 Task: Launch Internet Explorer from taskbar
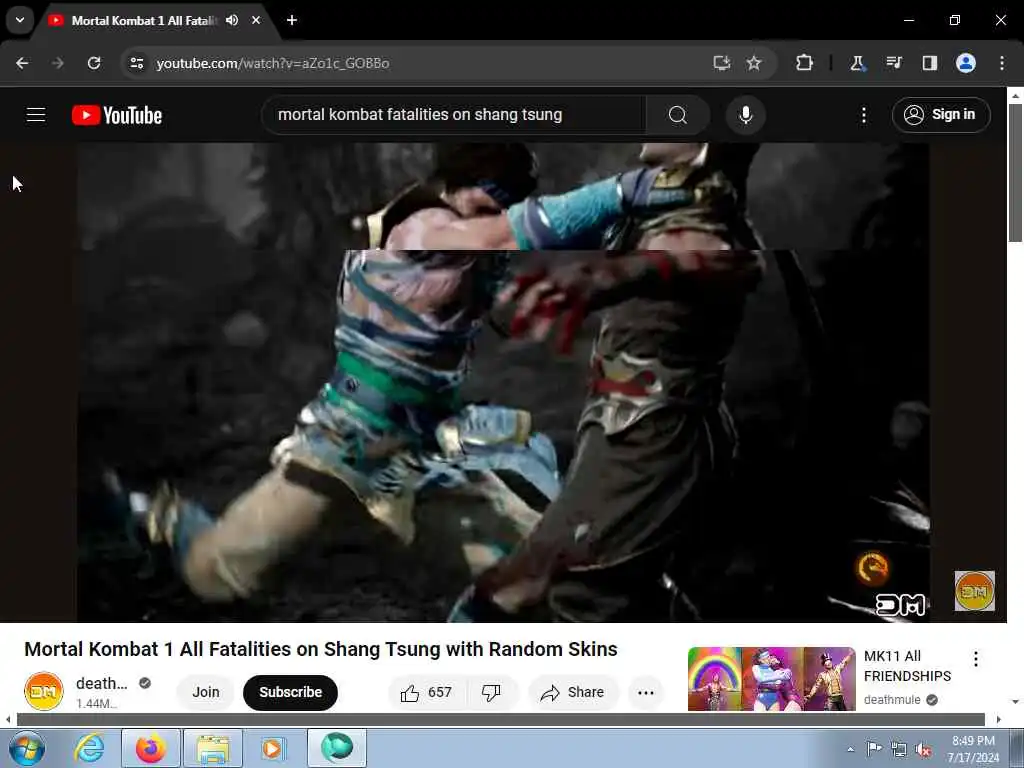(x=89, y=748)
